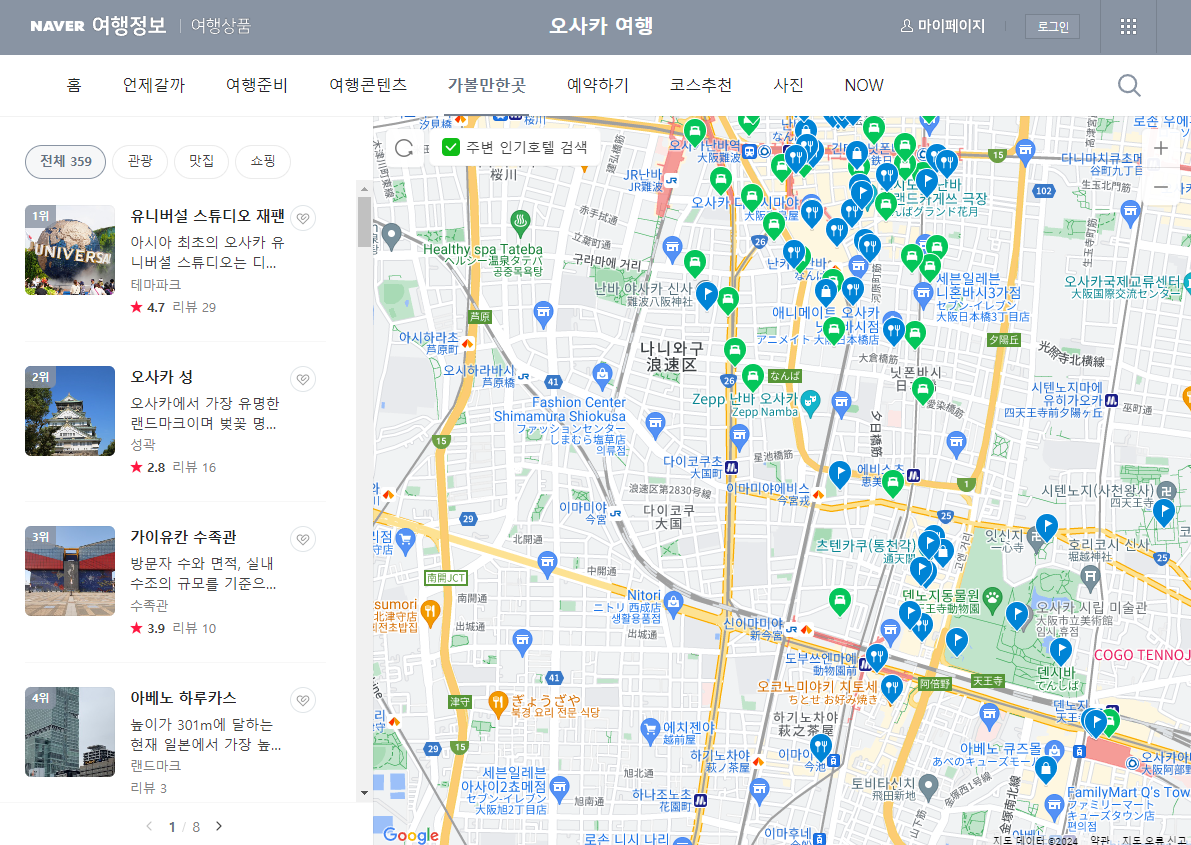Click the 마이페이지 user icon
The image size is (1191, 845).
coord(906,26)
